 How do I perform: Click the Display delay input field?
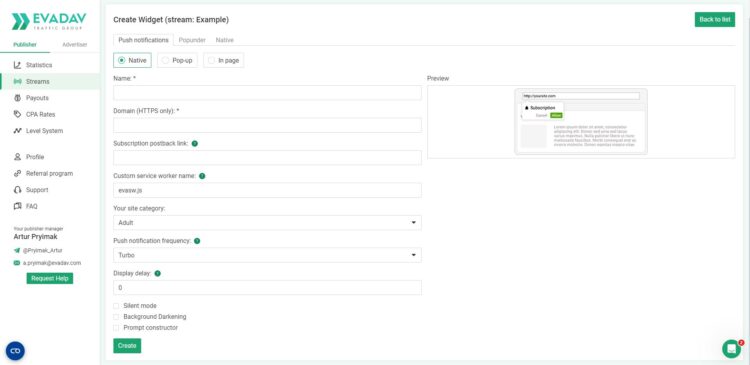click(267, 288)
